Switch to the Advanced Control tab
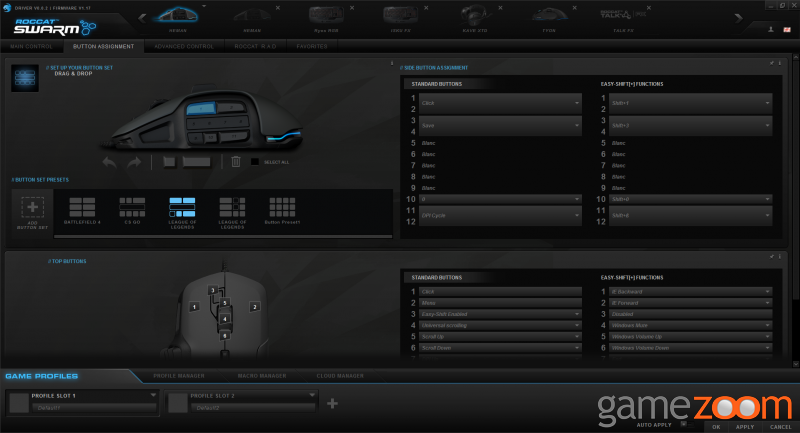The width and height of the screenshot is (800, 433). (184, 46)
